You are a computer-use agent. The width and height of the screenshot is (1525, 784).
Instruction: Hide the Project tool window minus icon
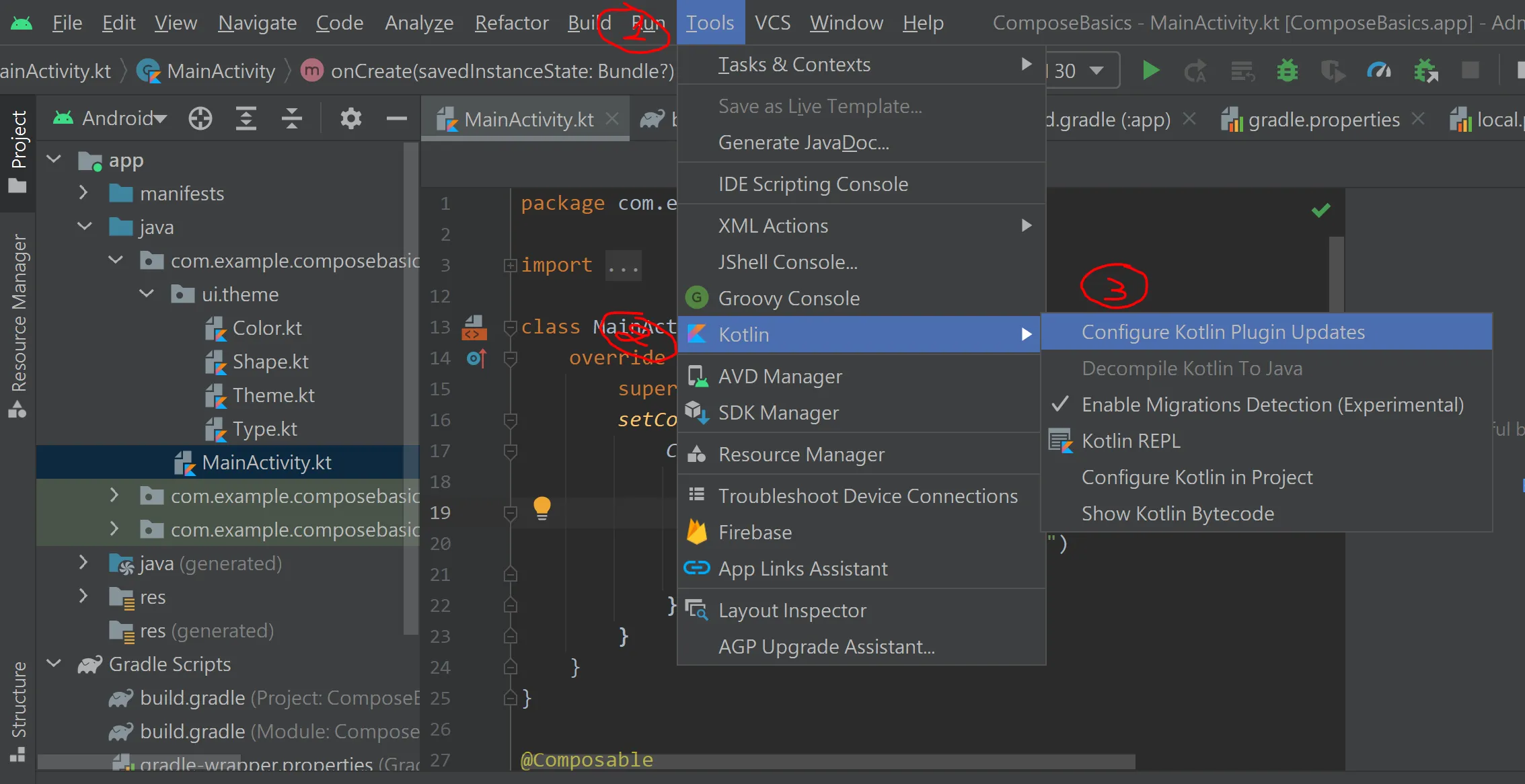(396, 119)
